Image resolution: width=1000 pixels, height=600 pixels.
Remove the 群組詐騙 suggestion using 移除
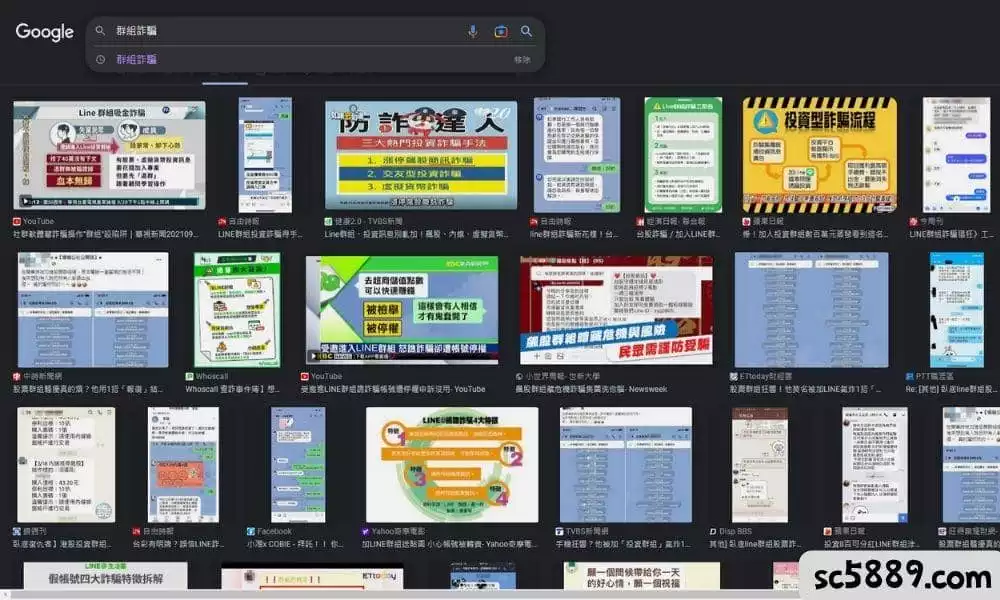pyautogui.click(x=522, y=59)
